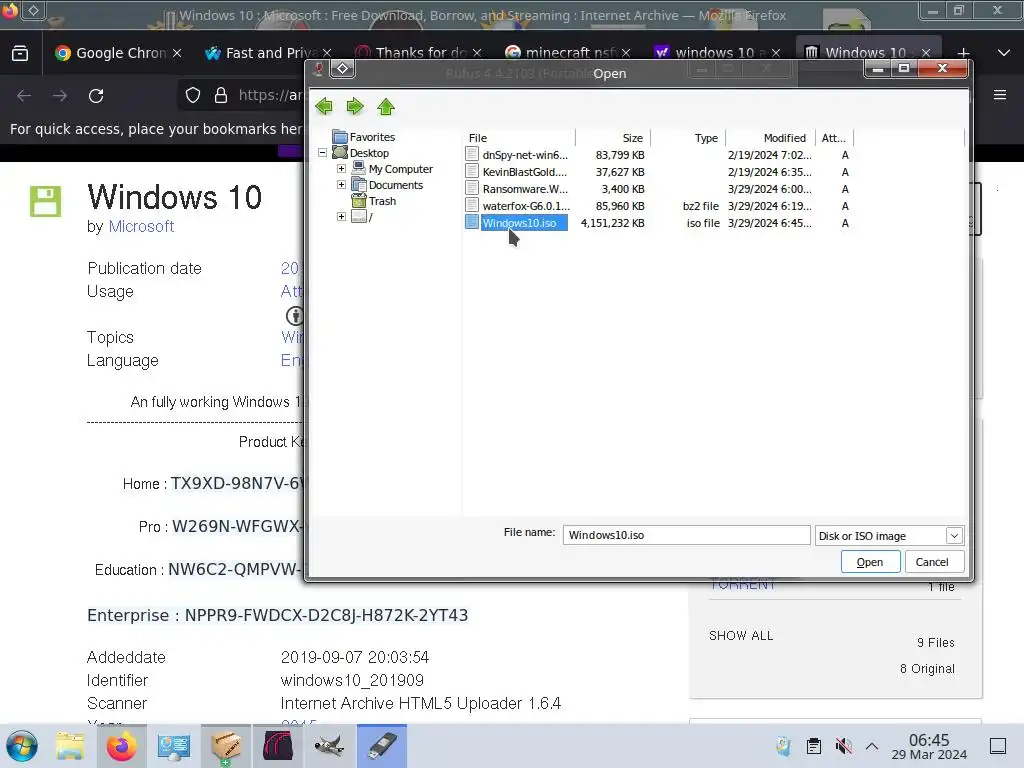Open the Start menu orb
This screenshot has width=1024, height=768.
click(22, 746)
